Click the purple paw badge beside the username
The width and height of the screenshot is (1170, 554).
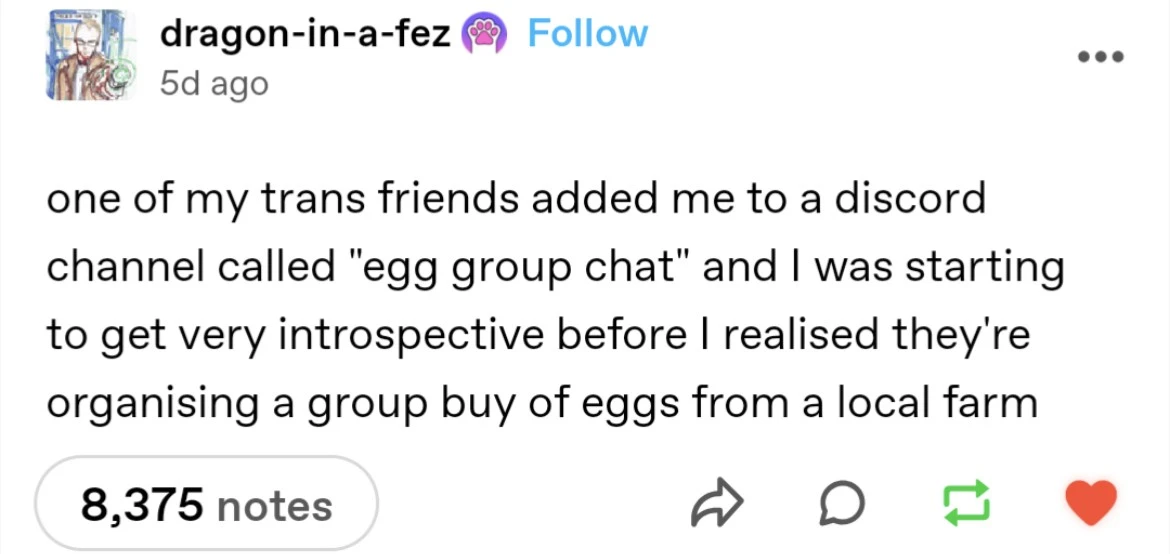(482, 35)
